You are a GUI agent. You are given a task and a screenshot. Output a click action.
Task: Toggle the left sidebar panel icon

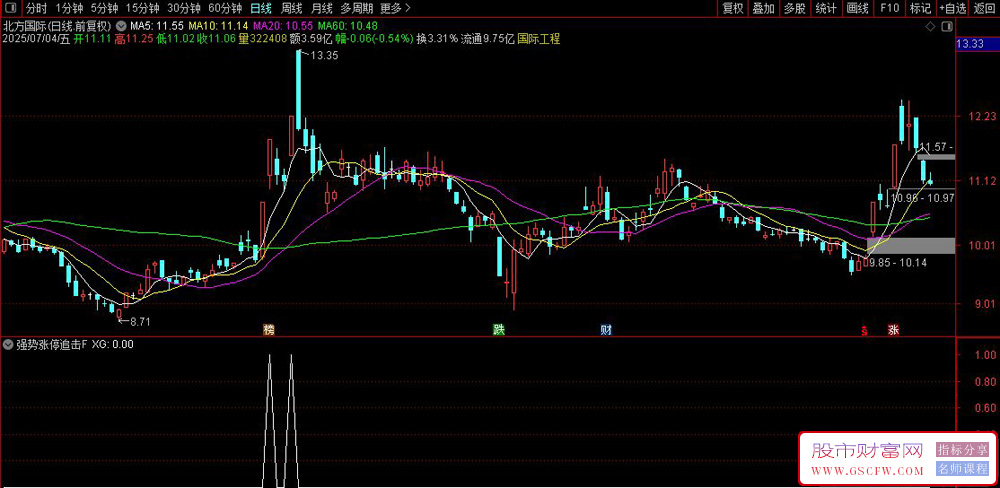(11, 8)
